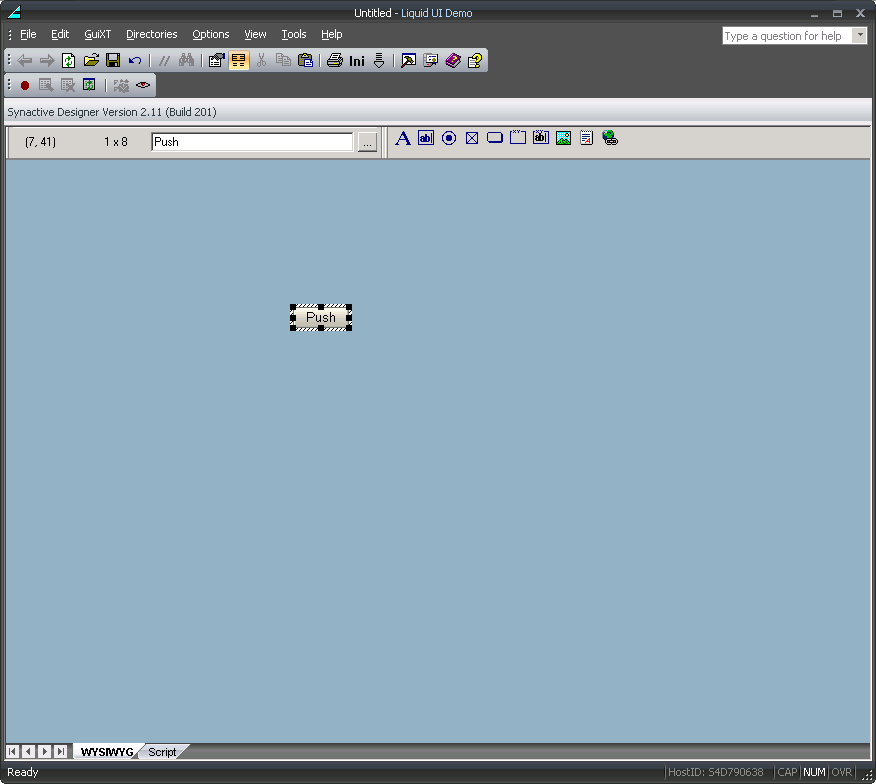Click the Open folder icon
This screenshot has width=876, height=784.
(91, 61)
